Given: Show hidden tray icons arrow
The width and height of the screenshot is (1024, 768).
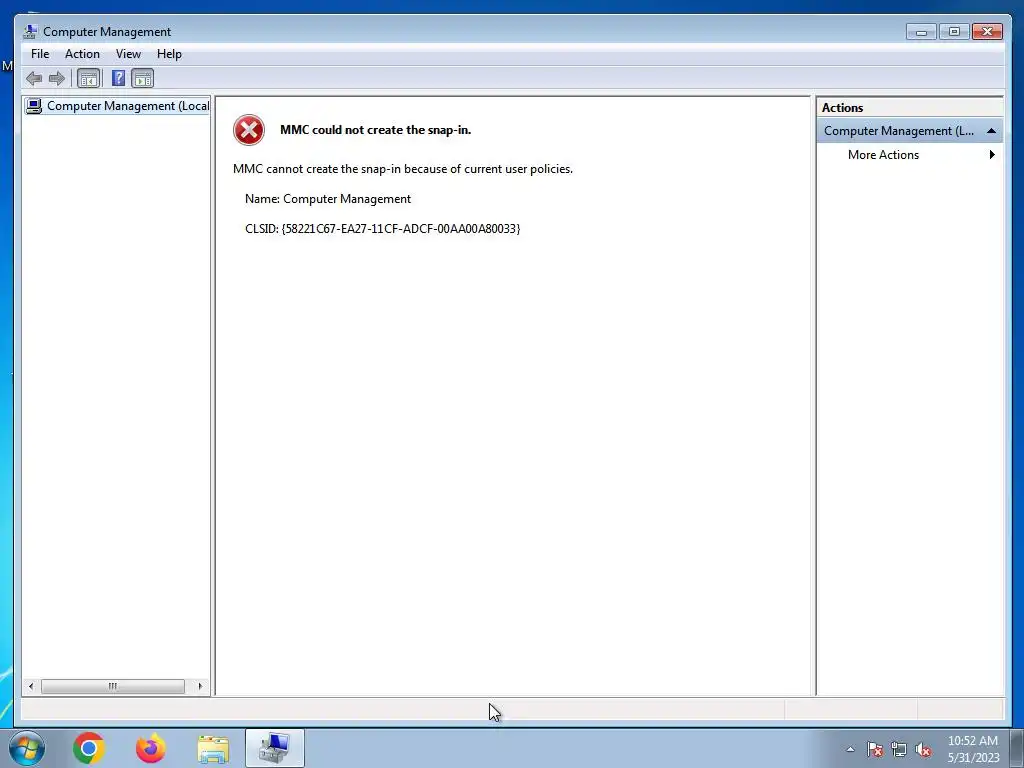Looking at the screenshot, I should (x=850, y=749).
